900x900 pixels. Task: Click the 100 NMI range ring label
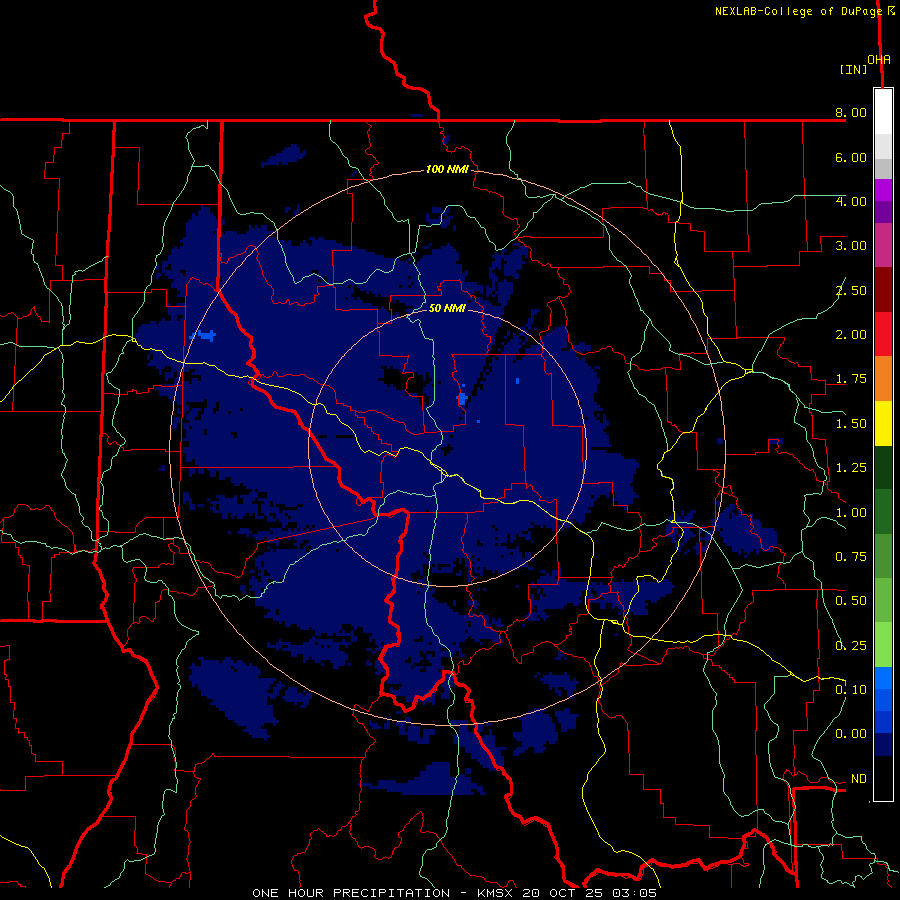(x=447, y=169)
